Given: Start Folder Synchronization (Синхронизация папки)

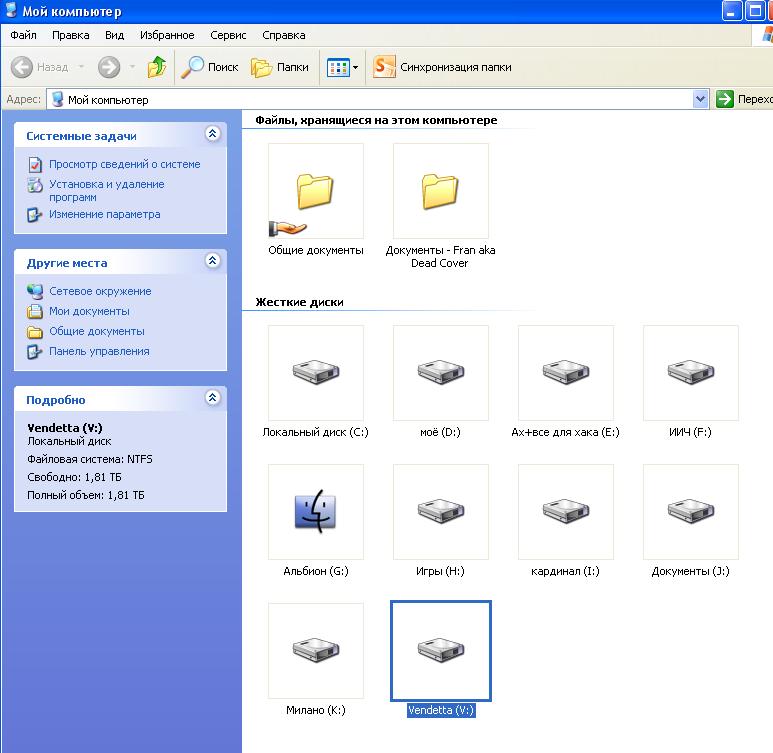Looking at the screenshot, I should [x=442, y=67].
